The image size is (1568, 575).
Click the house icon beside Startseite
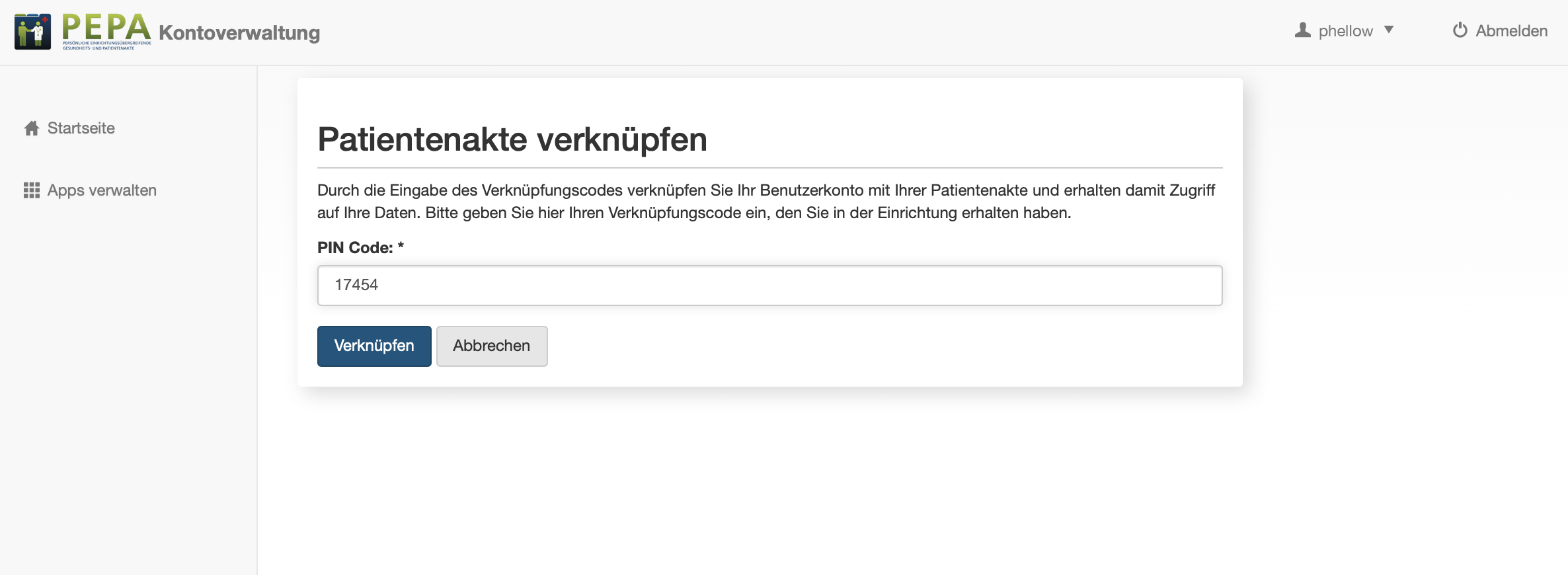click(x=32, y=128)
